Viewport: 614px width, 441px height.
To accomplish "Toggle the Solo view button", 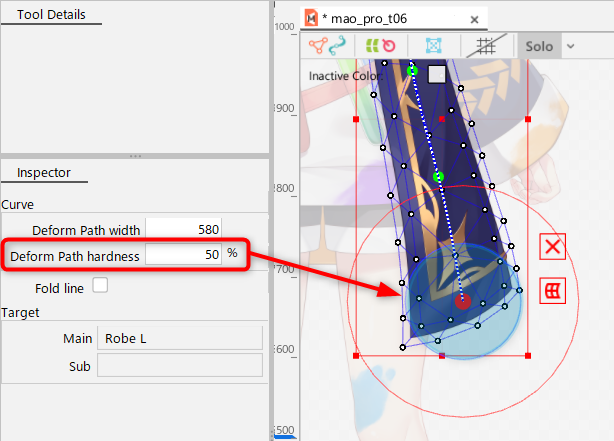I will 539,46.
